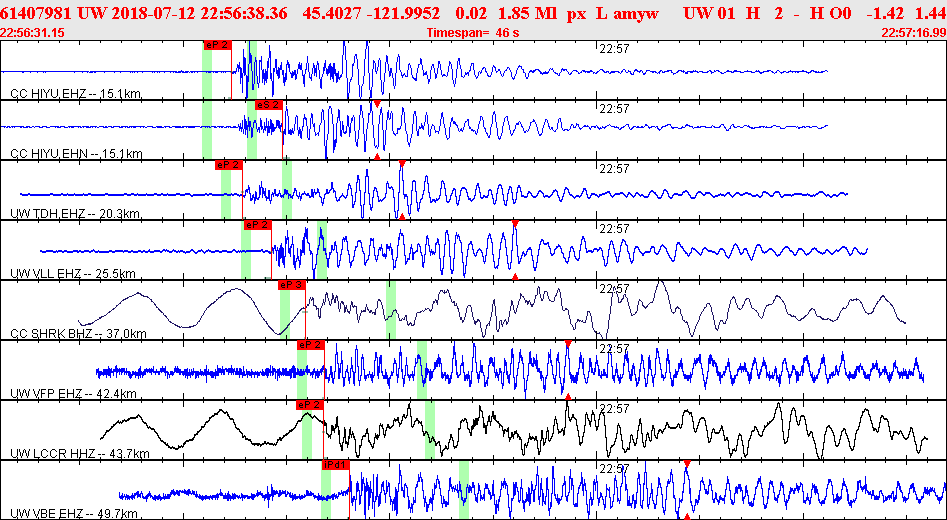Select the 'UW LCCR HHZ -- 43.7km' channel label
This screenshot has height=520, width=947.
tap(80, 454)
